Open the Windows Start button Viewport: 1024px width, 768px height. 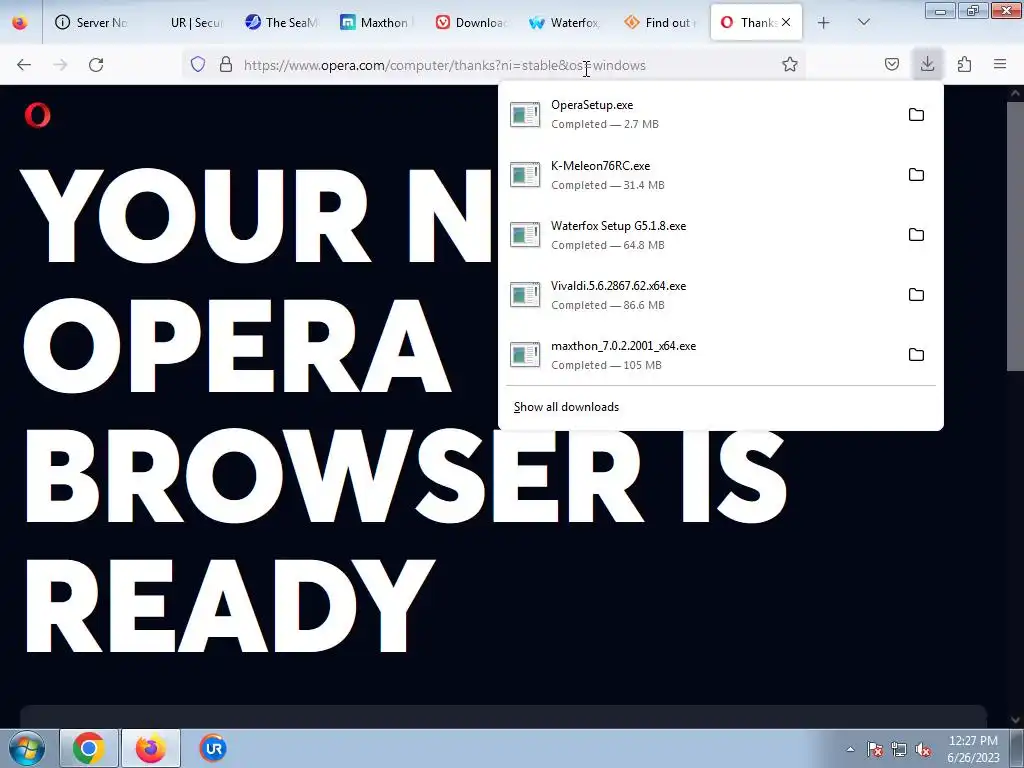(26, 748)
